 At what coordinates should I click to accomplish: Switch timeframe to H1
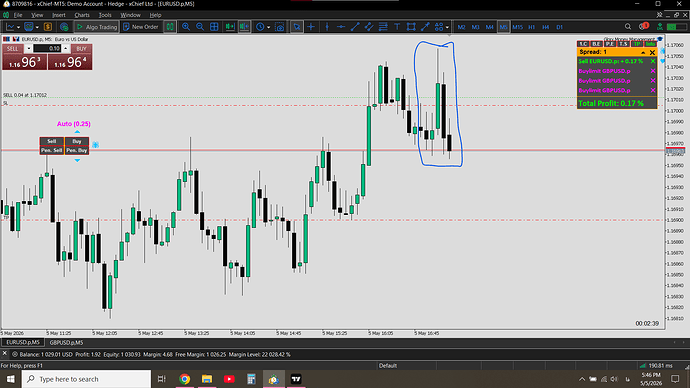(532, 27)
